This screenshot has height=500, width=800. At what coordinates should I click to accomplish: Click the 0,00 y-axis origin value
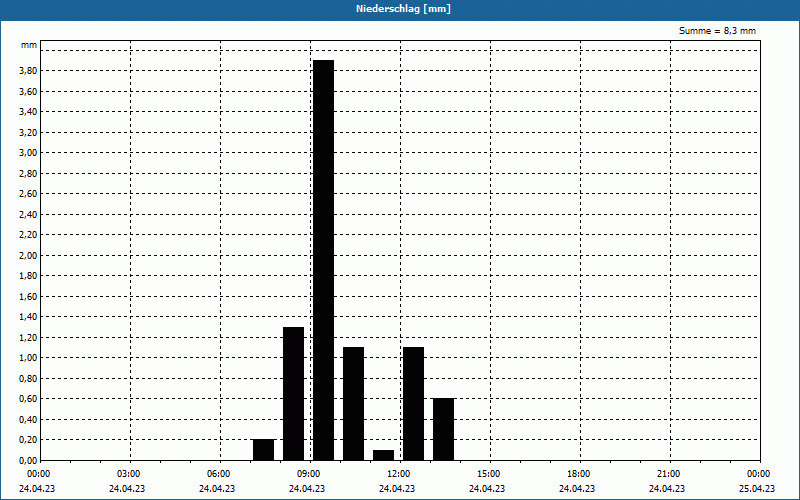[28, 460]
